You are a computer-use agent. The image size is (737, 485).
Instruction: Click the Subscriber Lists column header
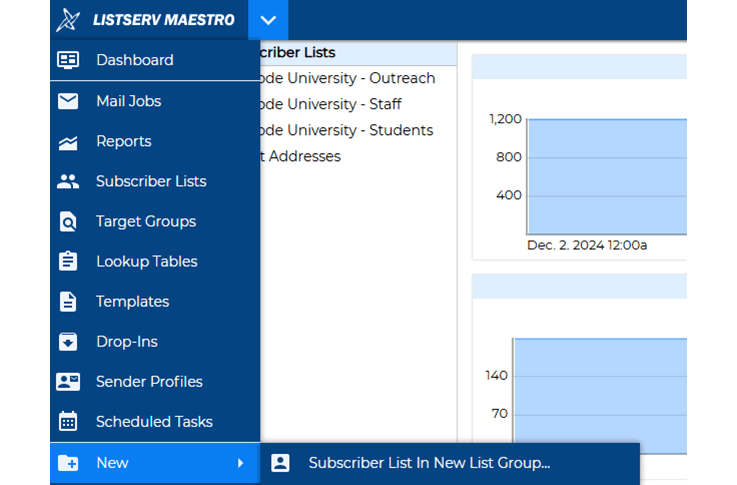coord(298,52)
